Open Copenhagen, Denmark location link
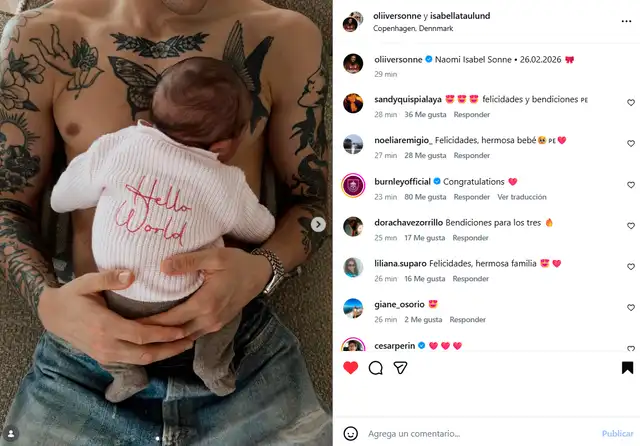640x446 pixels. click(413, 29)
